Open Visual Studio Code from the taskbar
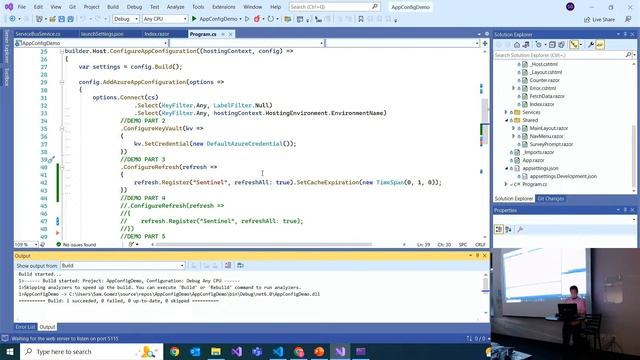640x360 pixels. tap(278, 351)
